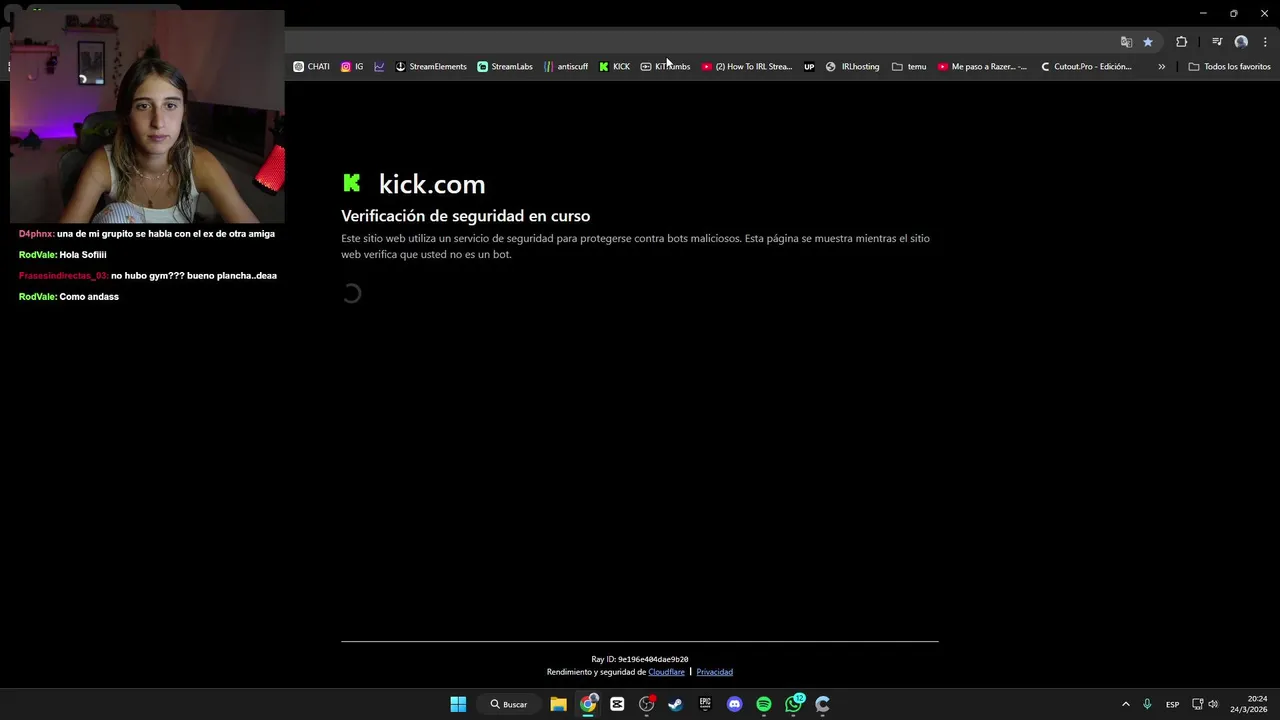
Task: Open the Me paso a Razer bookmark
Action: click(x=982, y=67)
